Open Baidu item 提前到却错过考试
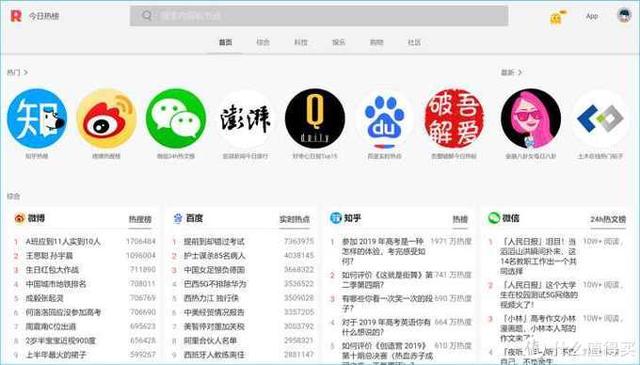Viewport: 640px width, 365px height. pos(214,242)
